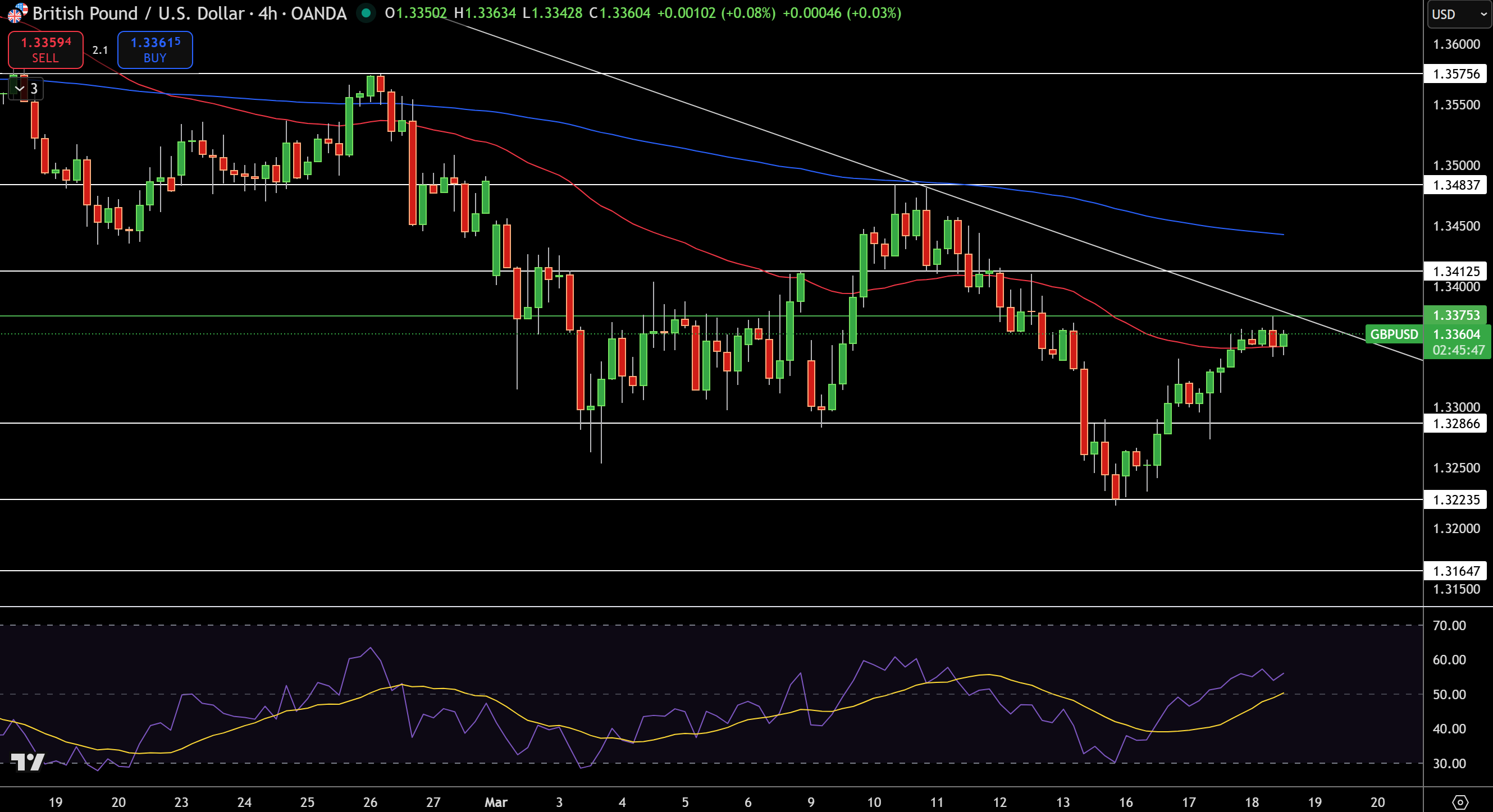This screenshot has height=812, width=1493.
Task: Click the 2.1 spread value
Action: tap(101, 51)
